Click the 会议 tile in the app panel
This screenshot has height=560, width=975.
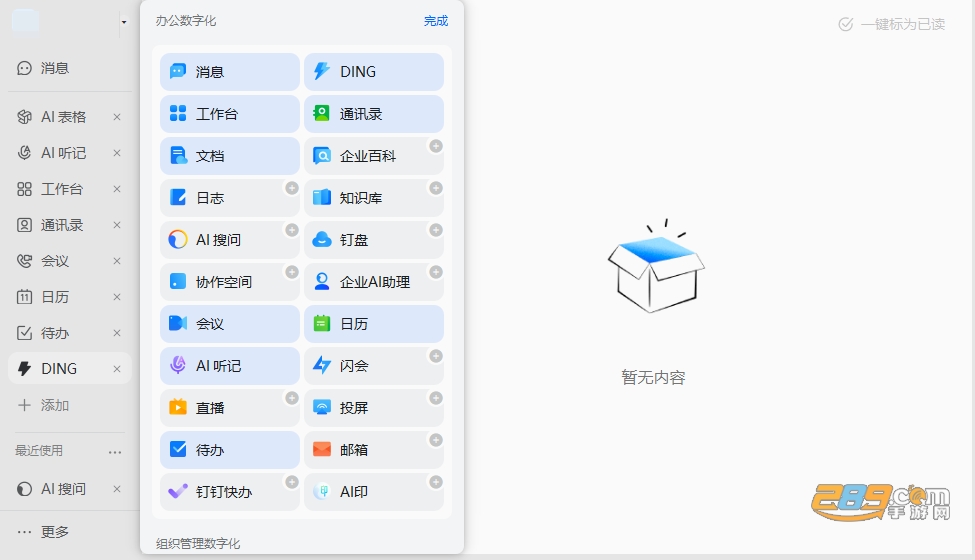pos(229,323)
